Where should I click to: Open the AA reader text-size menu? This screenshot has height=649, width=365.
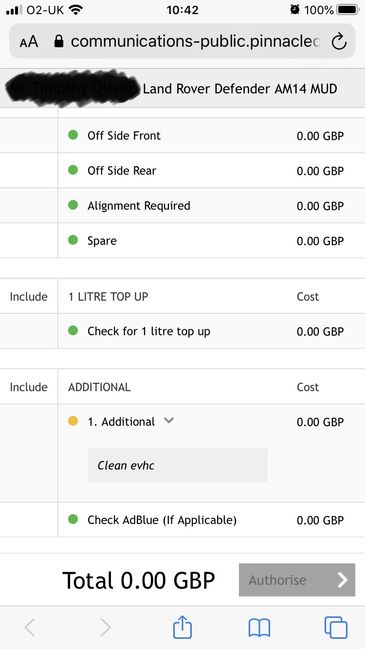click(29, 42)
